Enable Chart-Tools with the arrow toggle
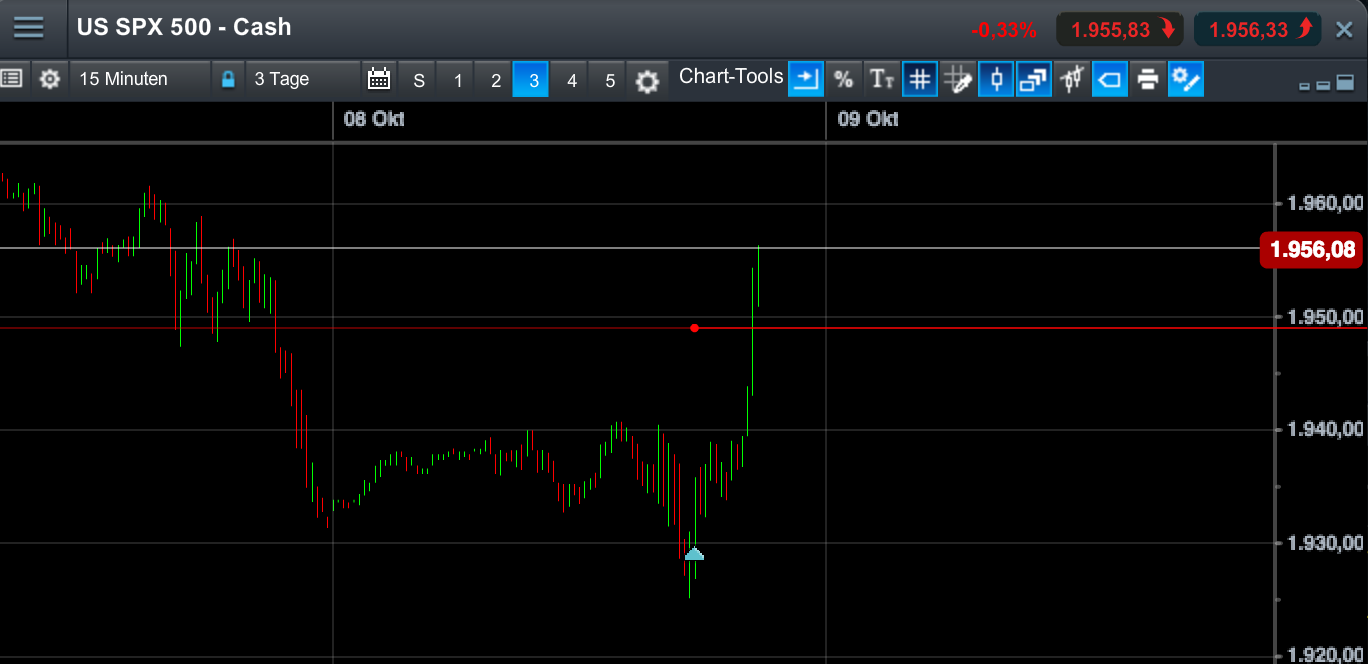The width and height of the screenshot is (1368, 664). [x=806, y=79]
